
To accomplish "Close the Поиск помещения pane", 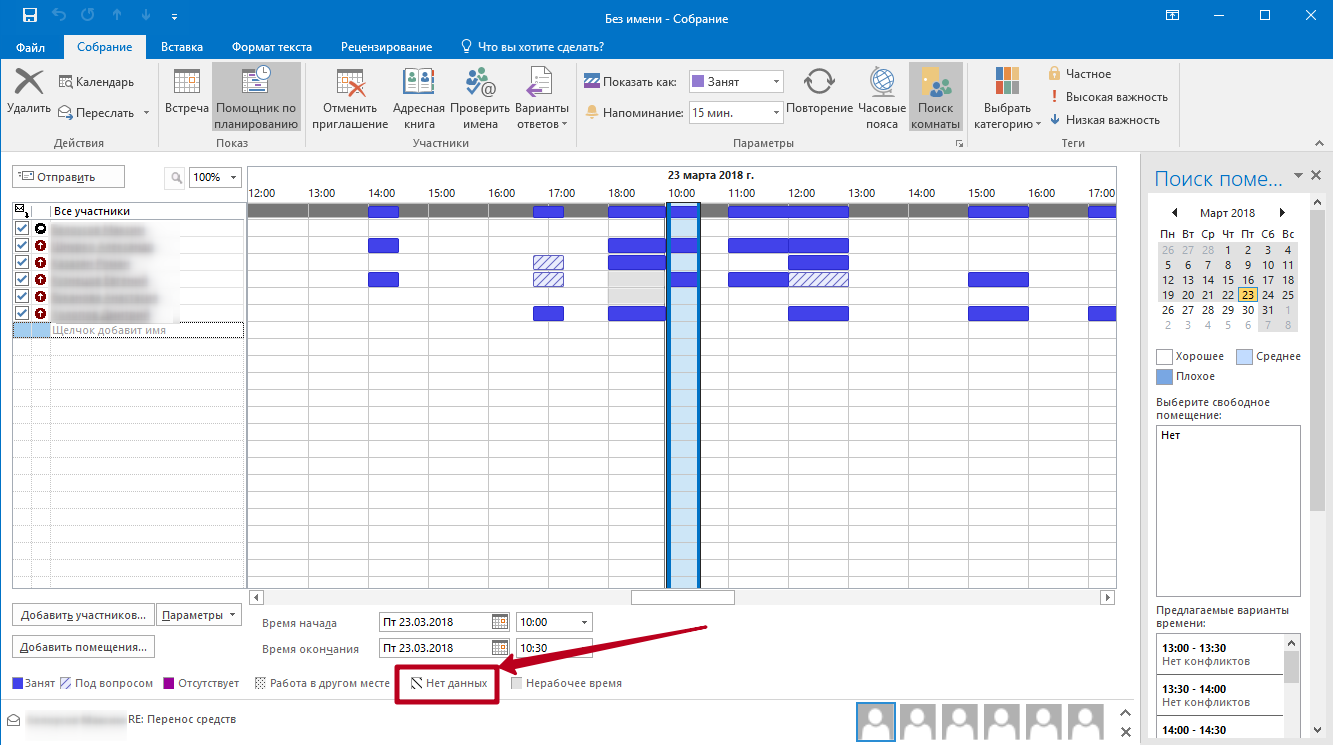I will (x=1315, y=176).
